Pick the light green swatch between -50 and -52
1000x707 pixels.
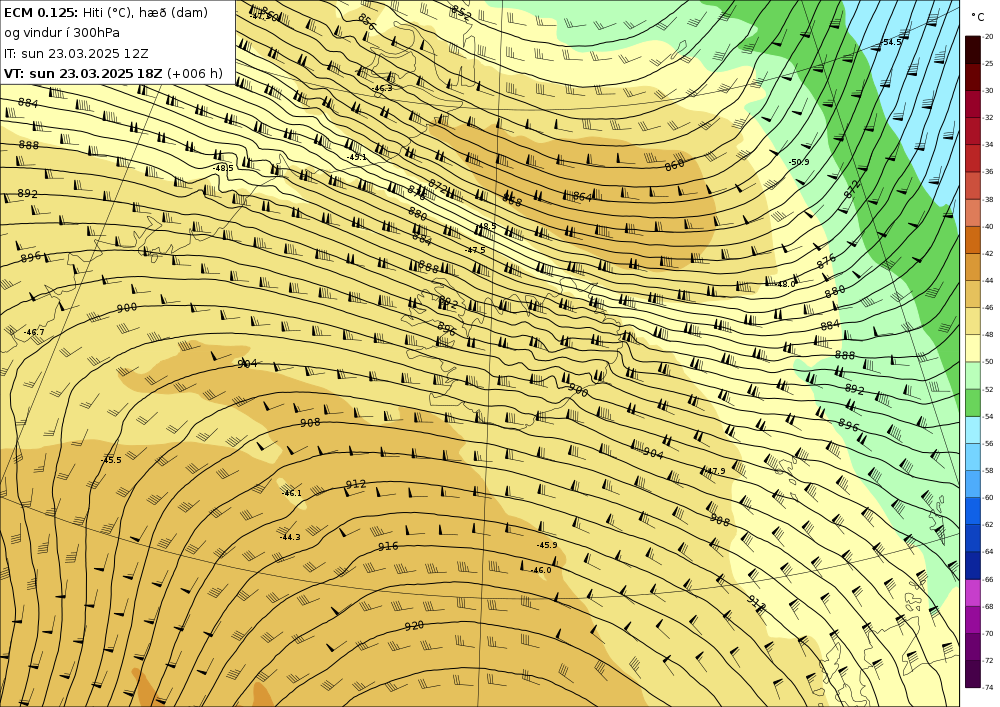pos(973,375)
